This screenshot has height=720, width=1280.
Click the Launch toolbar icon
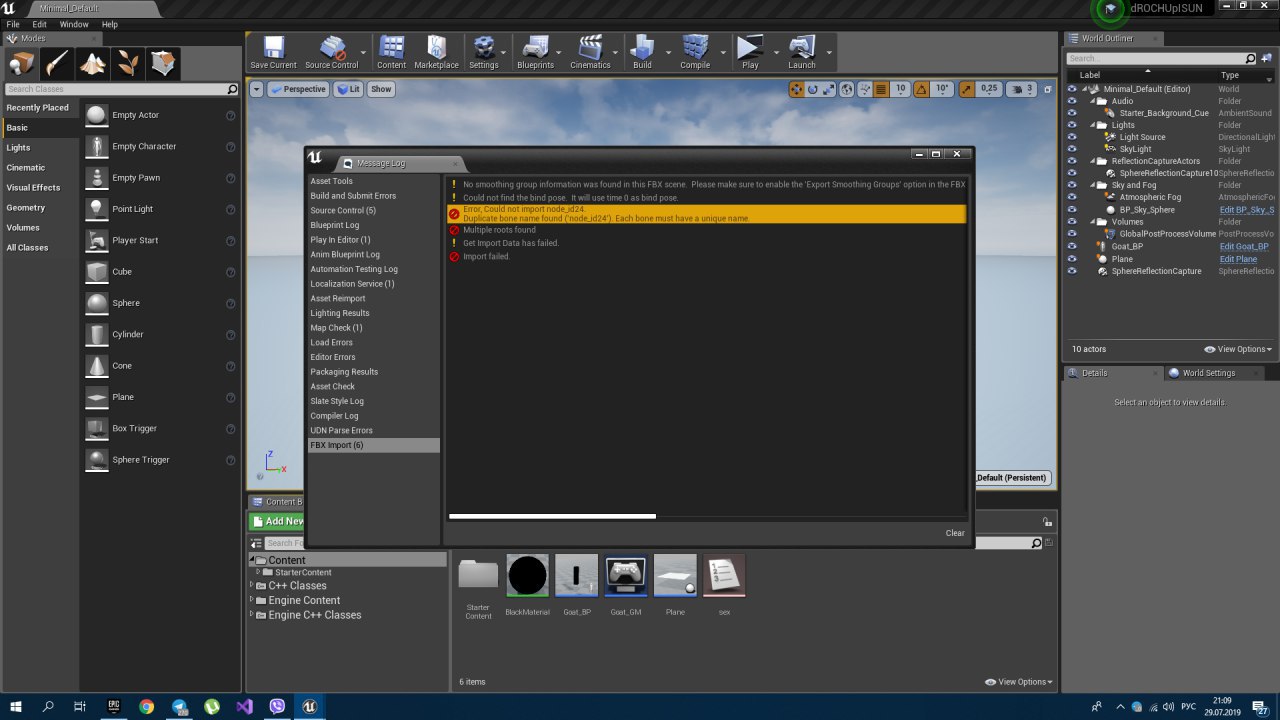click(802, 51)
